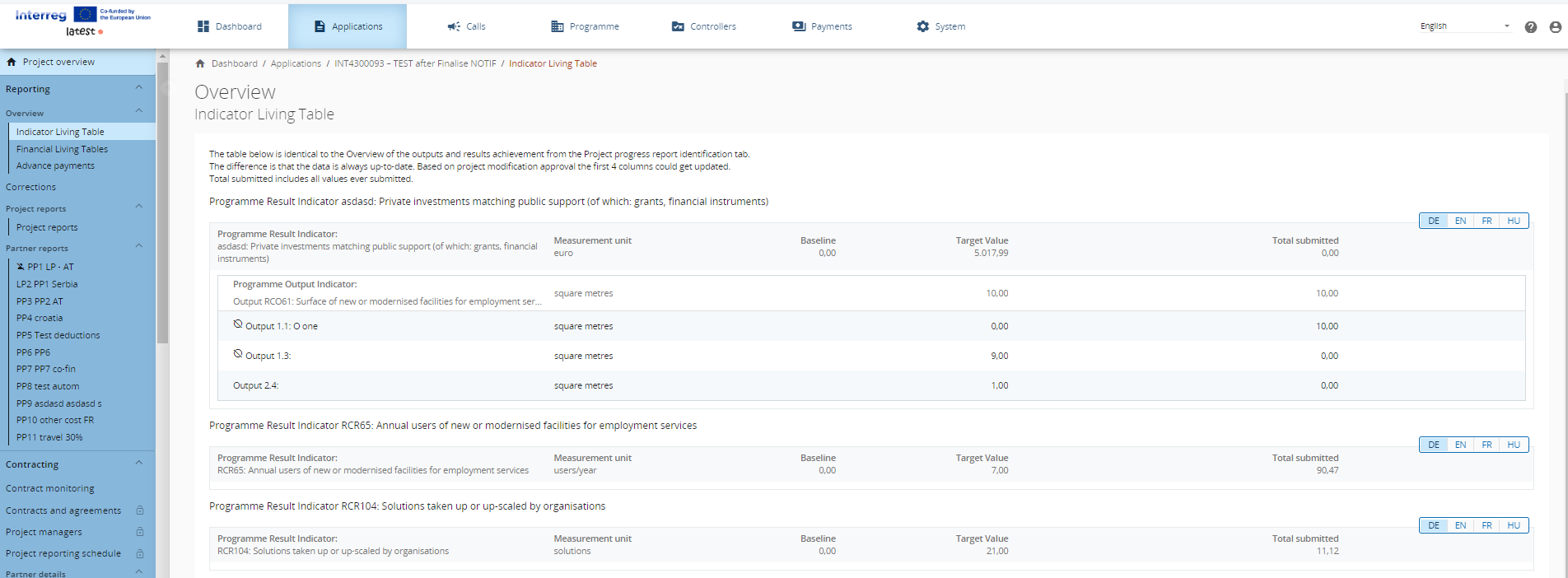Viewport: 1568px width, 578px height.
Task: Open the English language dropdown
Action: tap(1464, 26)
